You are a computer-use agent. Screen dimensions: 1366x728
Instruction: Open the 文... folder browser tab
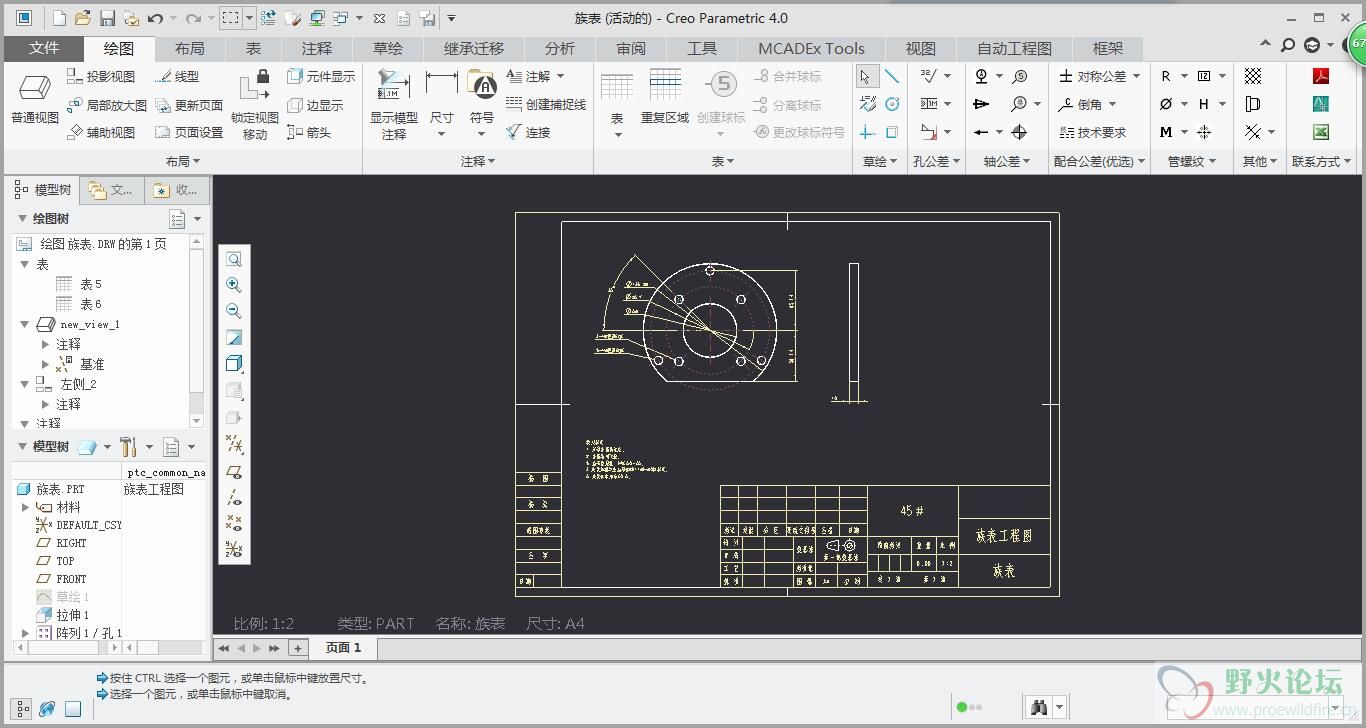(x=111, y=190)
